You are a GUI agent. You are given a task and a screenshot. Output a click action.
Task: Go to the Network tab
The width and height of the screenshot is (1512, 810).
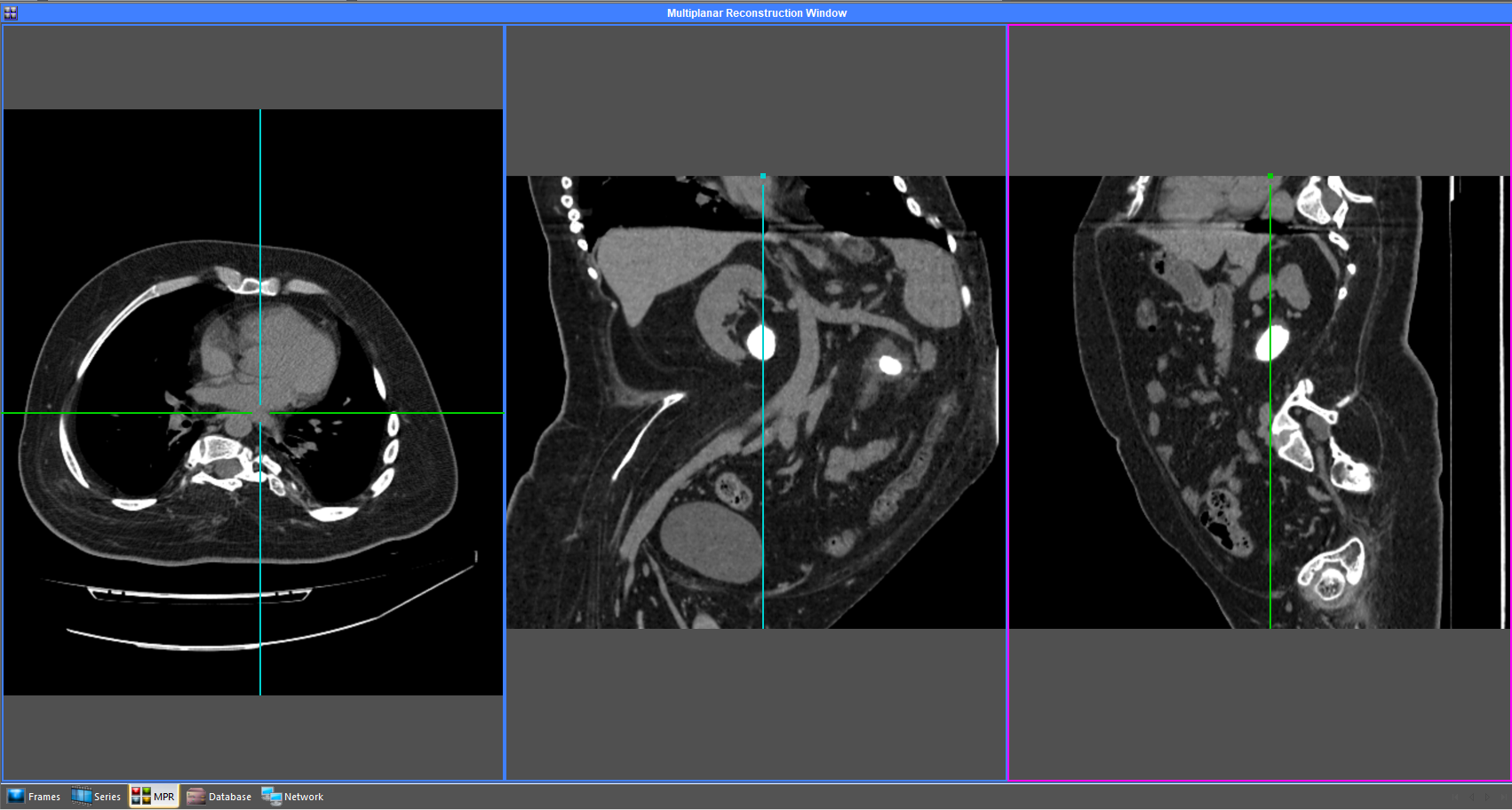[x=292, y=797]
